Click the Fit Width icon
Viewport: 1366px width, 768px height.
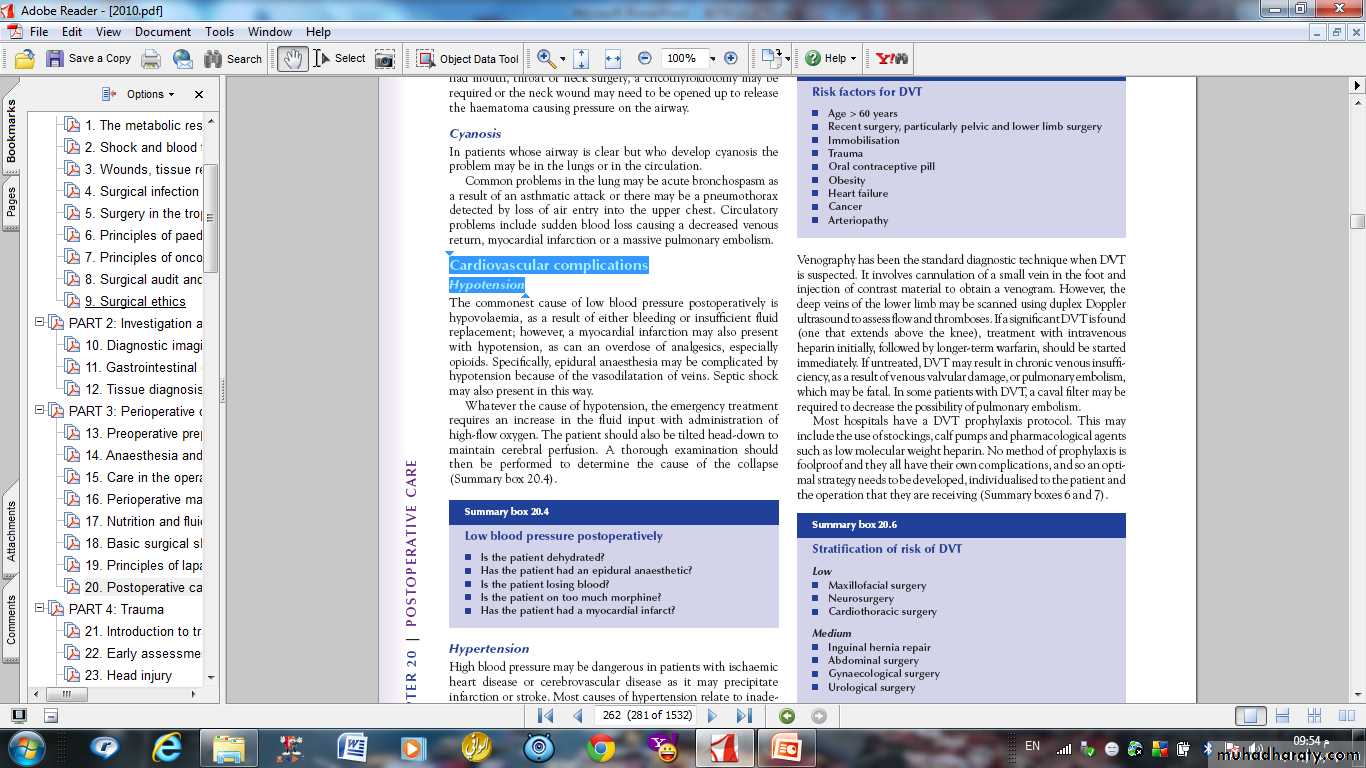(x=613, y=59)
